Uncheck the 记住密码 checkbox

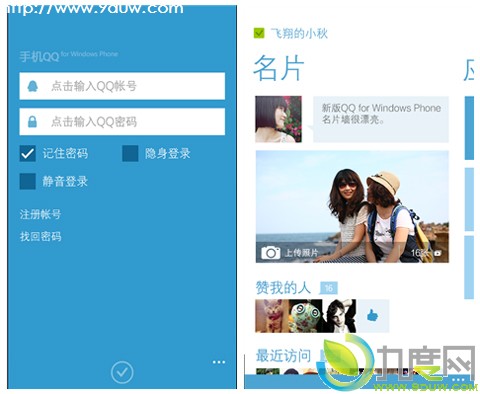click(27, 154)
